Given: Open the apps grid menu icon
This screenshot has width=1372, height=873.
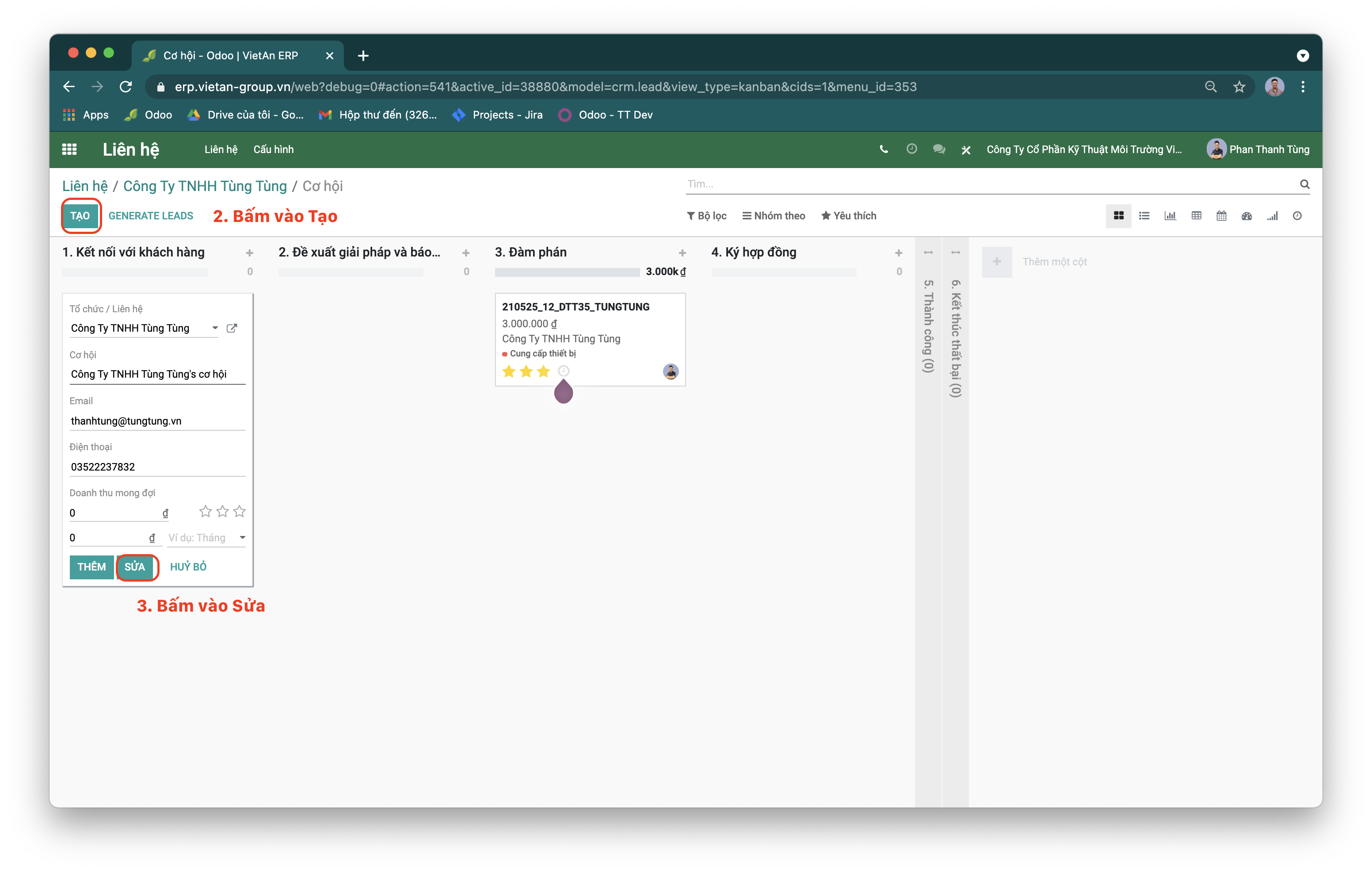Looking at the screenshot, I should pyautogui.click(x=69, y=149).
